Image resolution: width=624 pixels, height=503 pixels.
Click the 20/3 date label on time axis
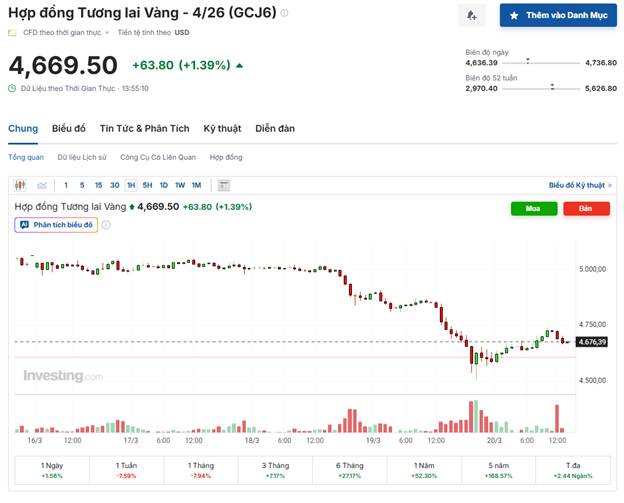coord(494,441)
